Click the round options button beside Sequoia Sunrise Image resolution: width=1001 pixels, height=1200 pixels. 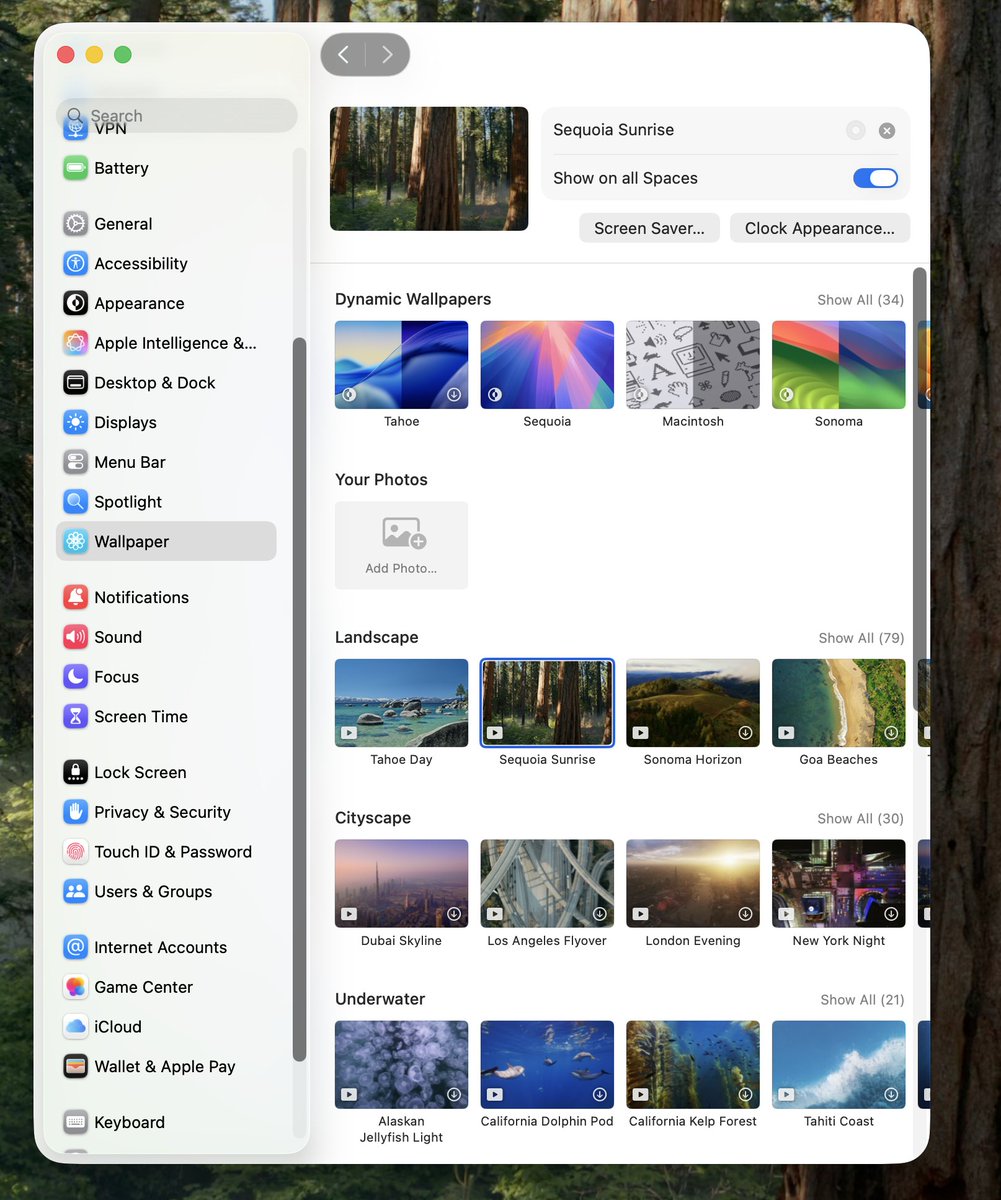tap(856, 131)
